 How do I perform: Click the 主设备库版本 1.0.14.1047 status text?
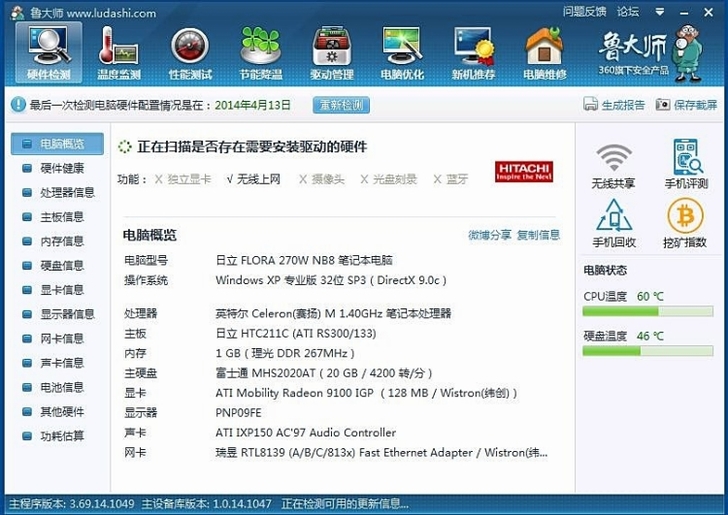206,504
